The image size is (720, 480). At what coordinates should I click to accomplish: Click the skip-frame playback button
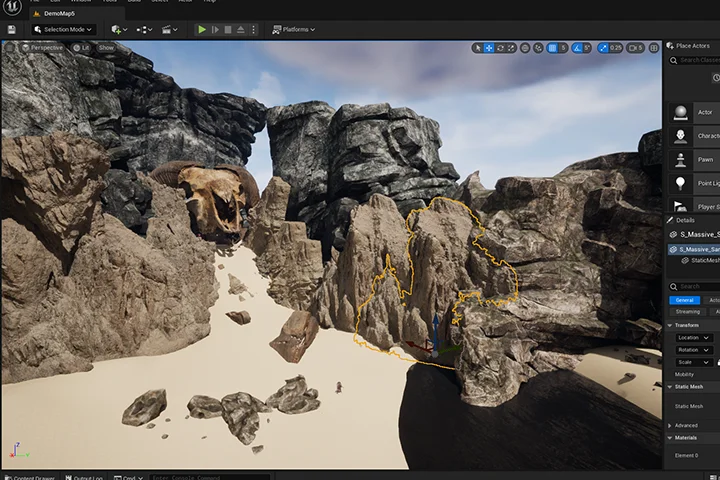point(215,30)
